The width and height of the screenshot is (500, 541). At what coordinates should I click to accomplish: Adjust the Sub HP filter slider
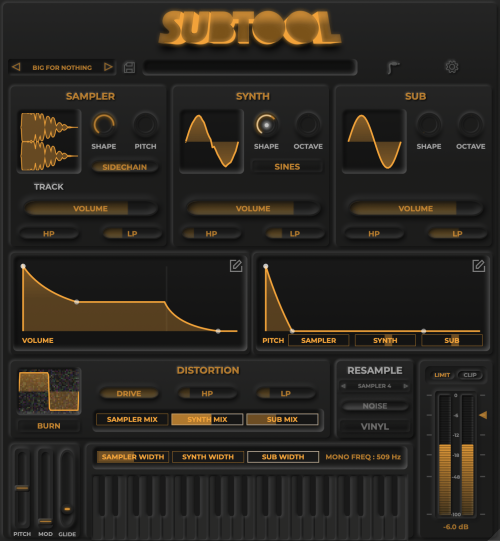coord(374,234)
